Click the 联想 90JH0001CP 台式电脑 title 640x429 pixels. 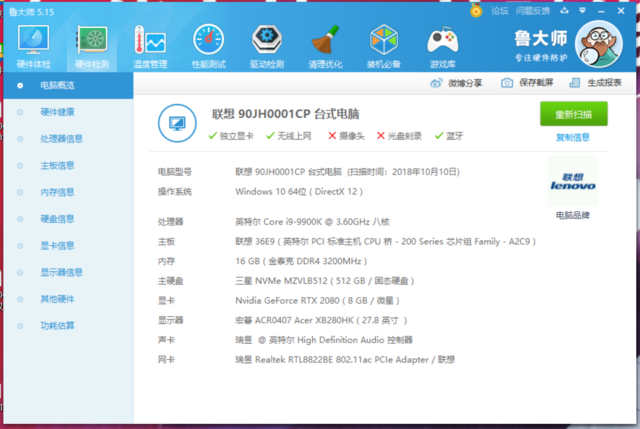pyautogui.click(x=285, y=114)
